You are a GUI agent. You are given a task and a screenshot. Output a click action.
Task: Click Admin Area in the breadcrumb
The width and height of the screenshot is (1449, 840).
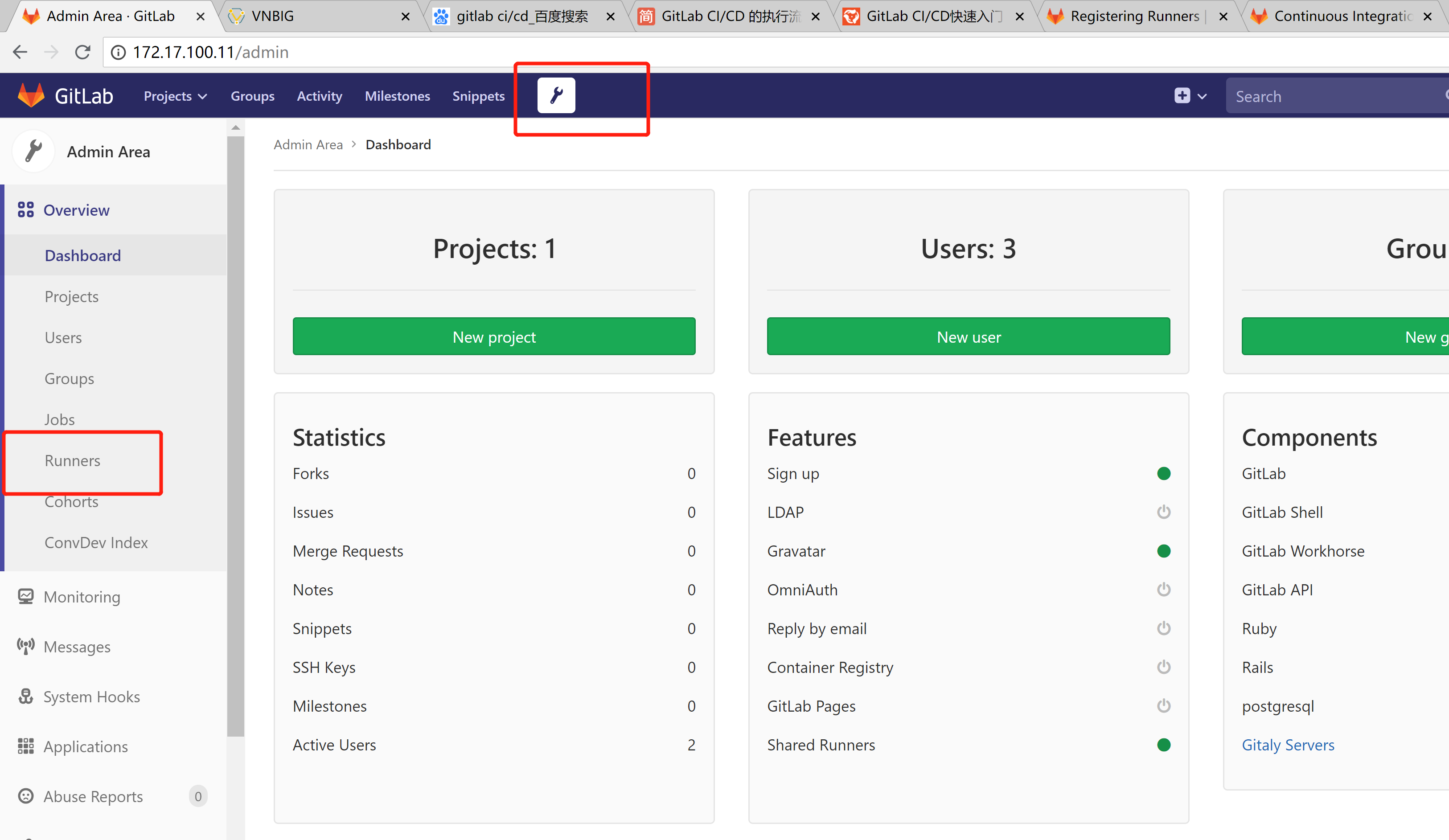click(308, 144)
